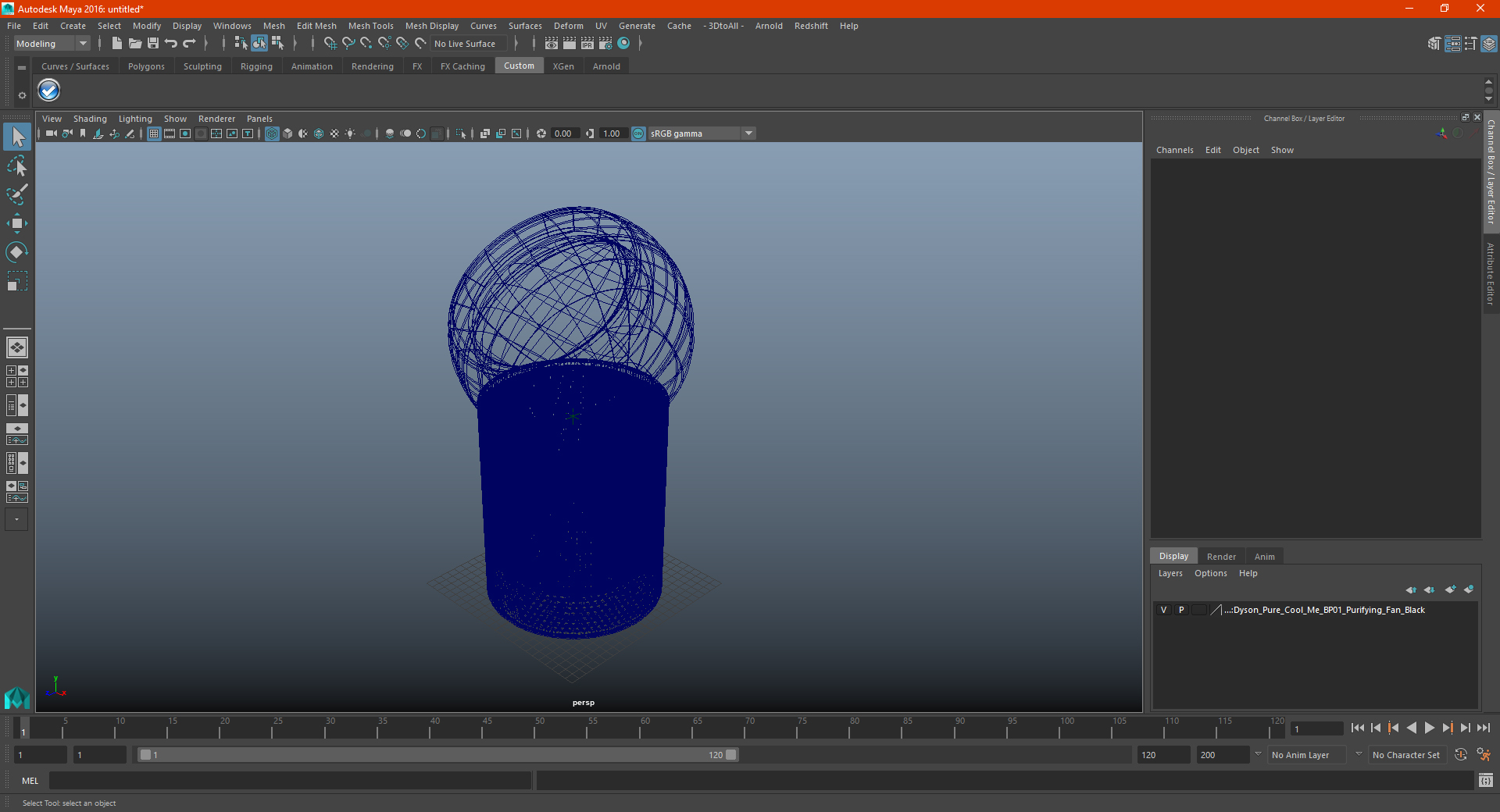Switch to the Polygons shelf tab
The width and height of the screenshot is (1500, 812).
pyautogui.click(x=146, y=66)
